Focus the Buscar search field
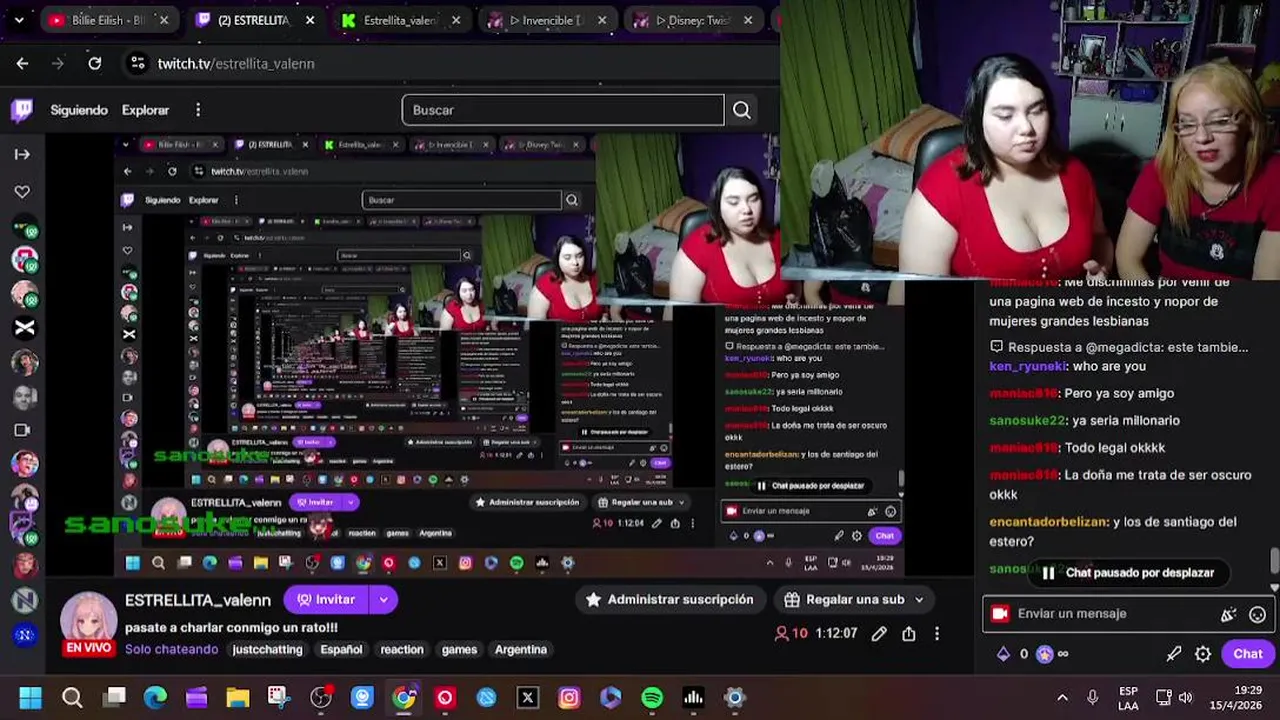1280x720 pixels. click(x=563, y=110)
